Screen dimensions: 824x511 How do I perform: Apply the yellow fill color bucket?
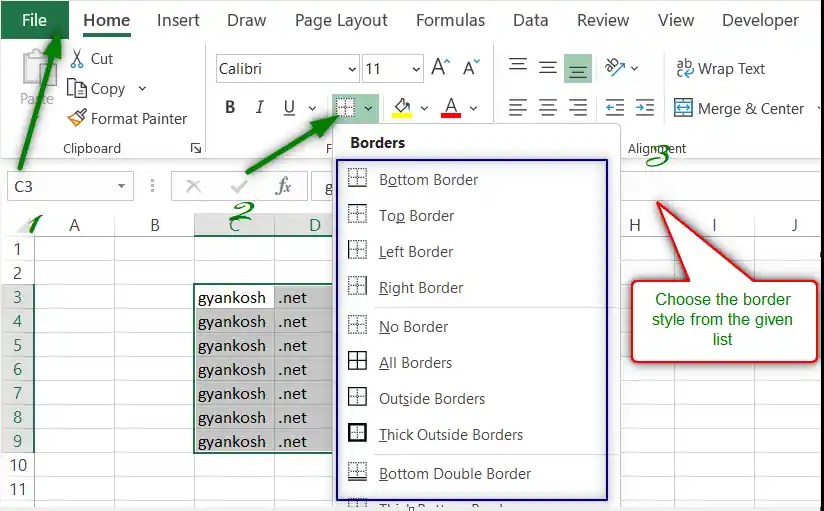click(x=402, y=107)
